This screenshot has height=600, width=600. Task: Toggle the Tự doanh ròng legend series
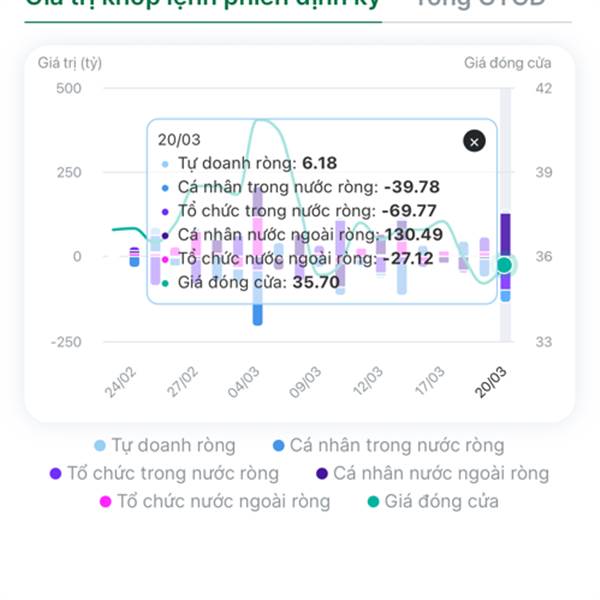pos(165,446)
